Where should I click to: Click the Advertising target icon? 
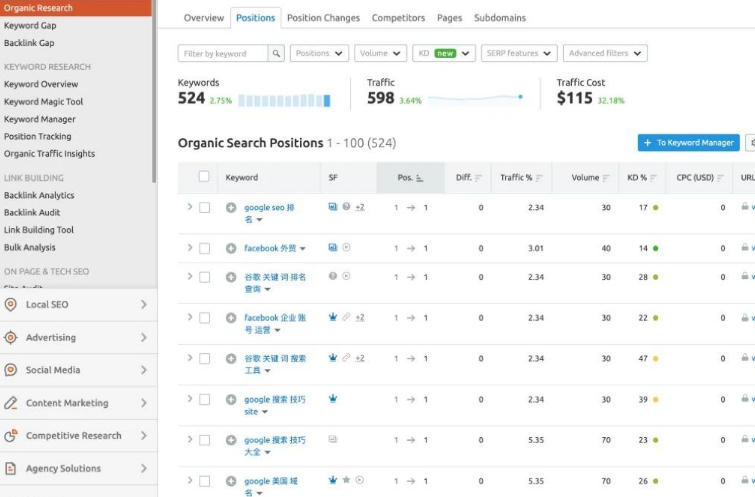[10, 338]
